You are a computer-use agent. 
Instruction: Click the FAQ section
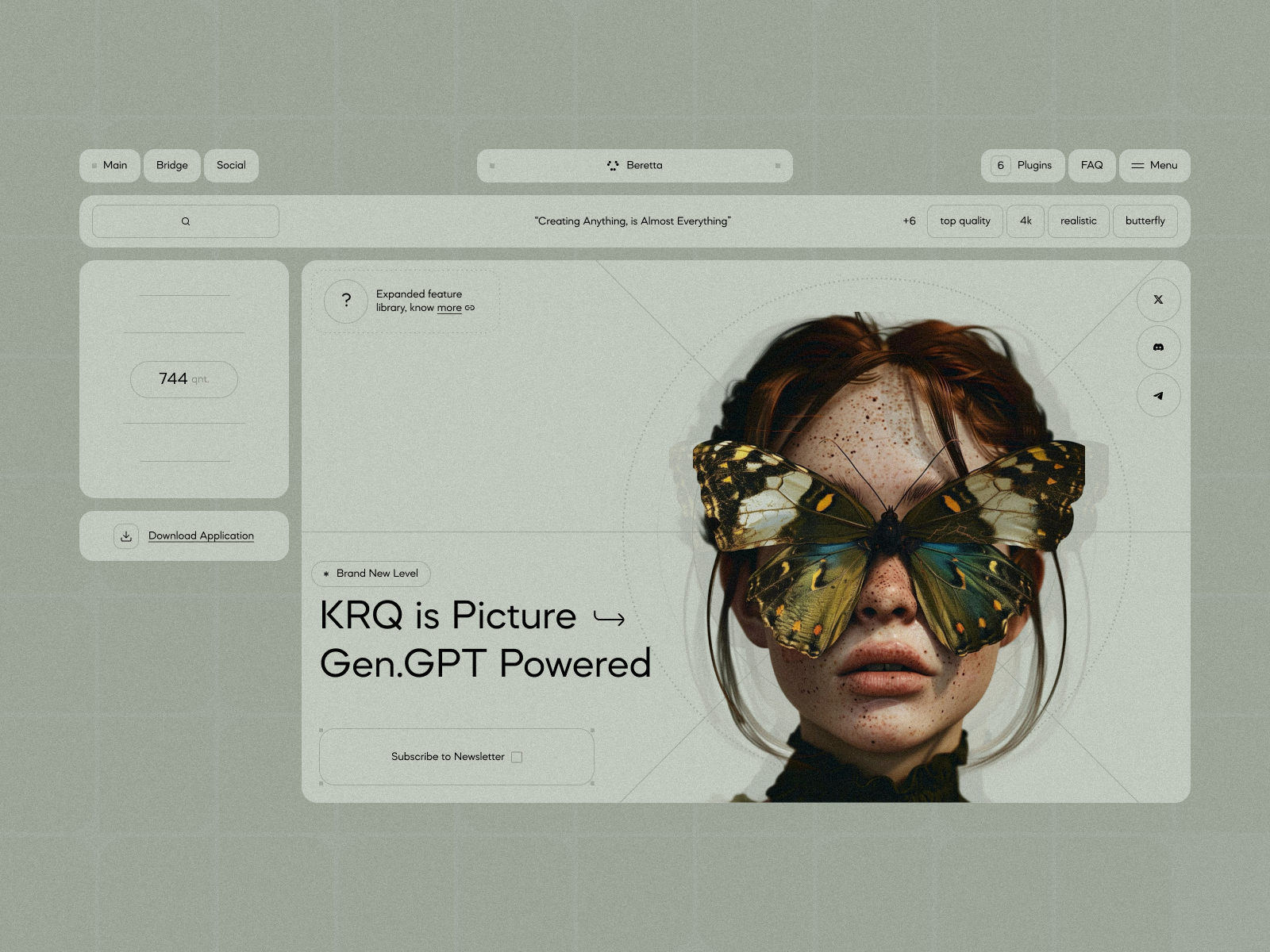point(1091,166)
